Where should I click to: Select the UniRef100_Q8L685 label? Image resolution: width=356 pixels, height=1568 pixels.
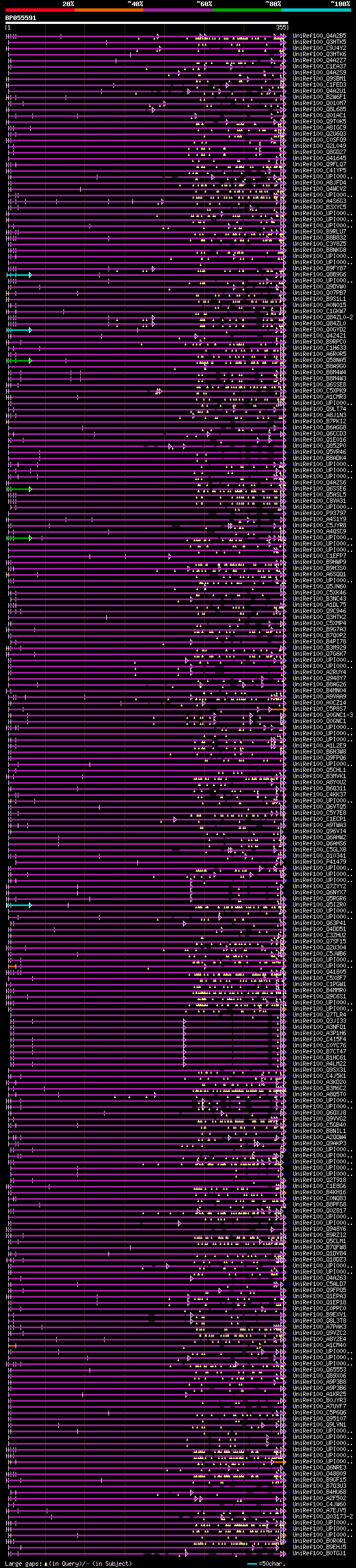coord(319,110)
